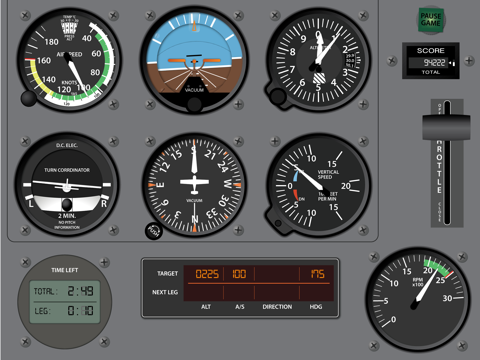Click the heading indicator compass
Image resolution: width=480 pixels, height=360 pixels.
[194, 184]
